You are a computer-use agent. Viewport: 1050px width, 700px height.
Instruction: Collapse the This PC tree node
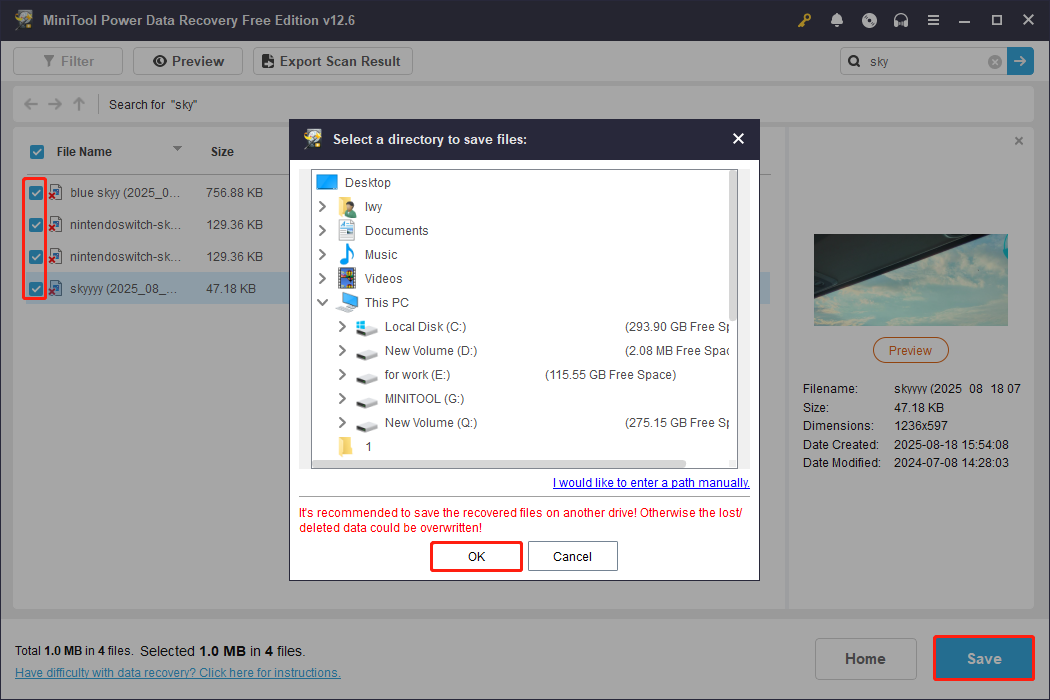323,302
